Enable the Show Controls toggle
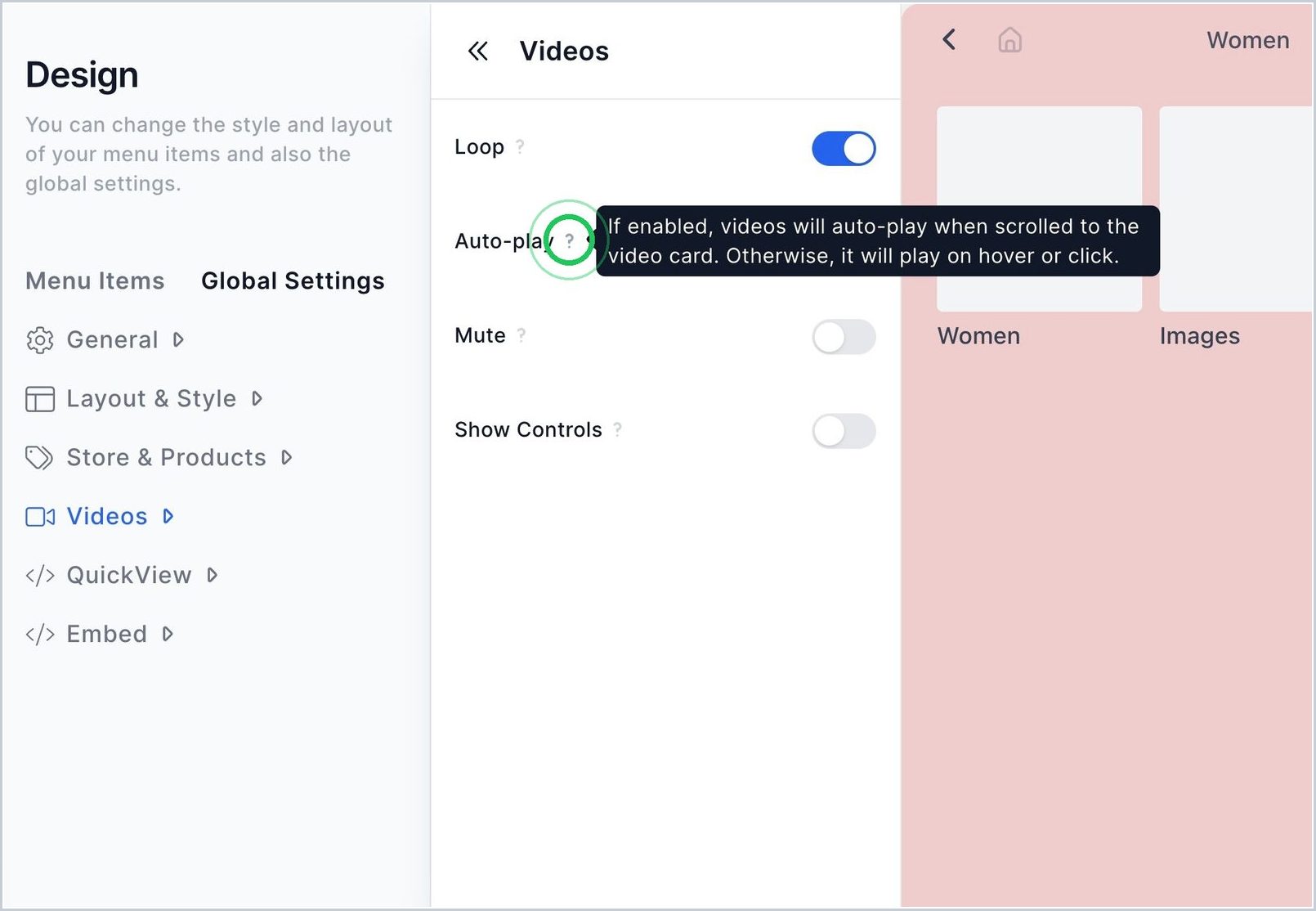This screenshot has height=911, width=1316. [x=844, y=431]
